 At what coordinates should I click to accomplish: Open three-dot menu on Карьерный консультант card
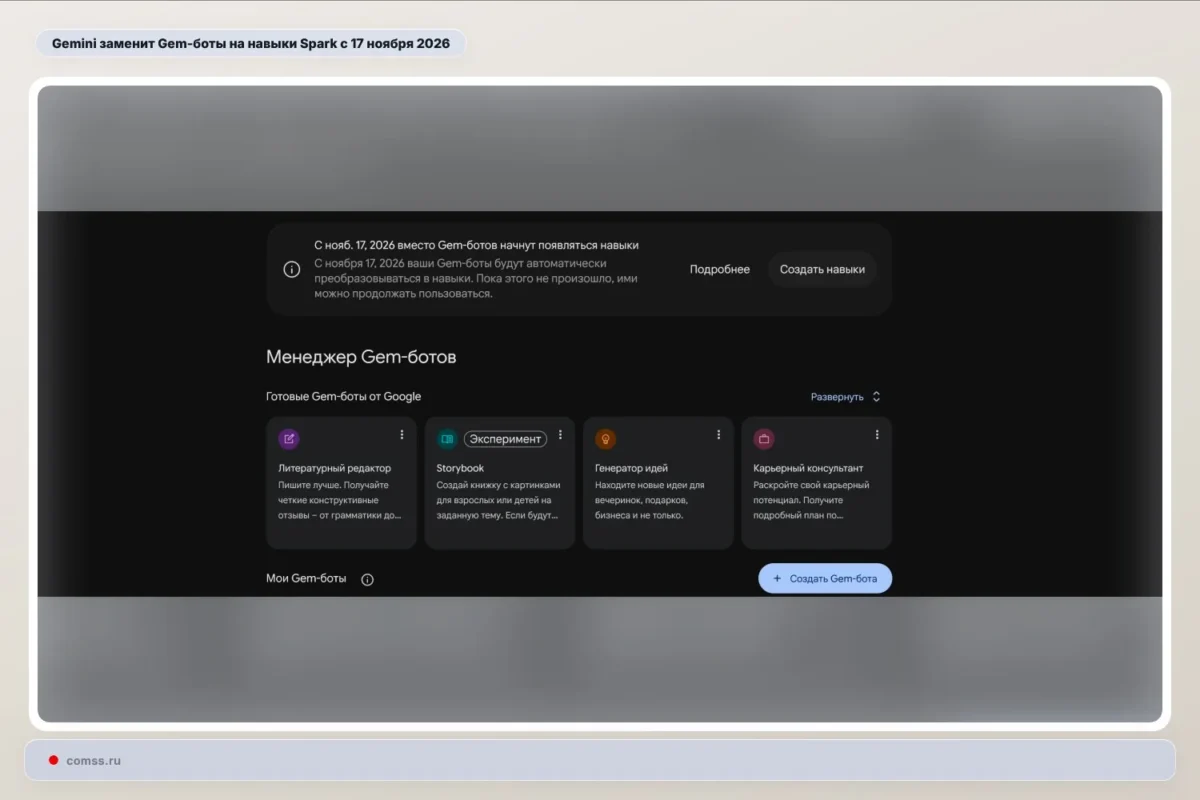(x=877, y=435)
